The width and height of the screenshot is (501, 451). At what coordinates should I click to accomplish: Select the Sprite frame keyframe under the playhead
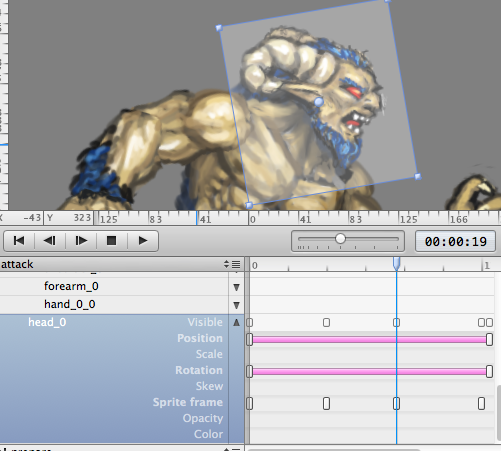click(396, 404)
